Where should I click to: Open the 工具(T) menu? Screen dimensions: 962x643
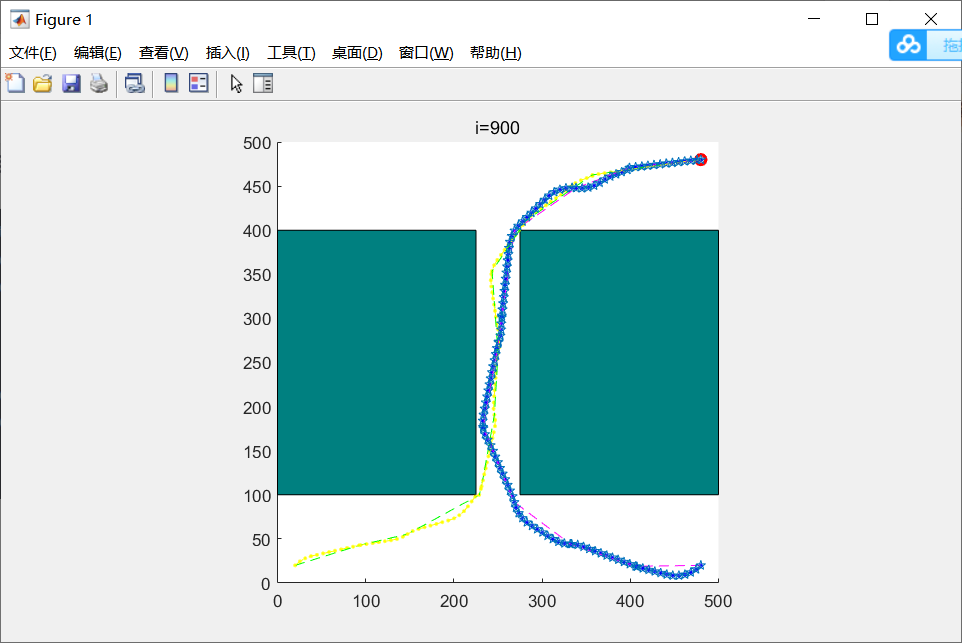pos(291,53)
